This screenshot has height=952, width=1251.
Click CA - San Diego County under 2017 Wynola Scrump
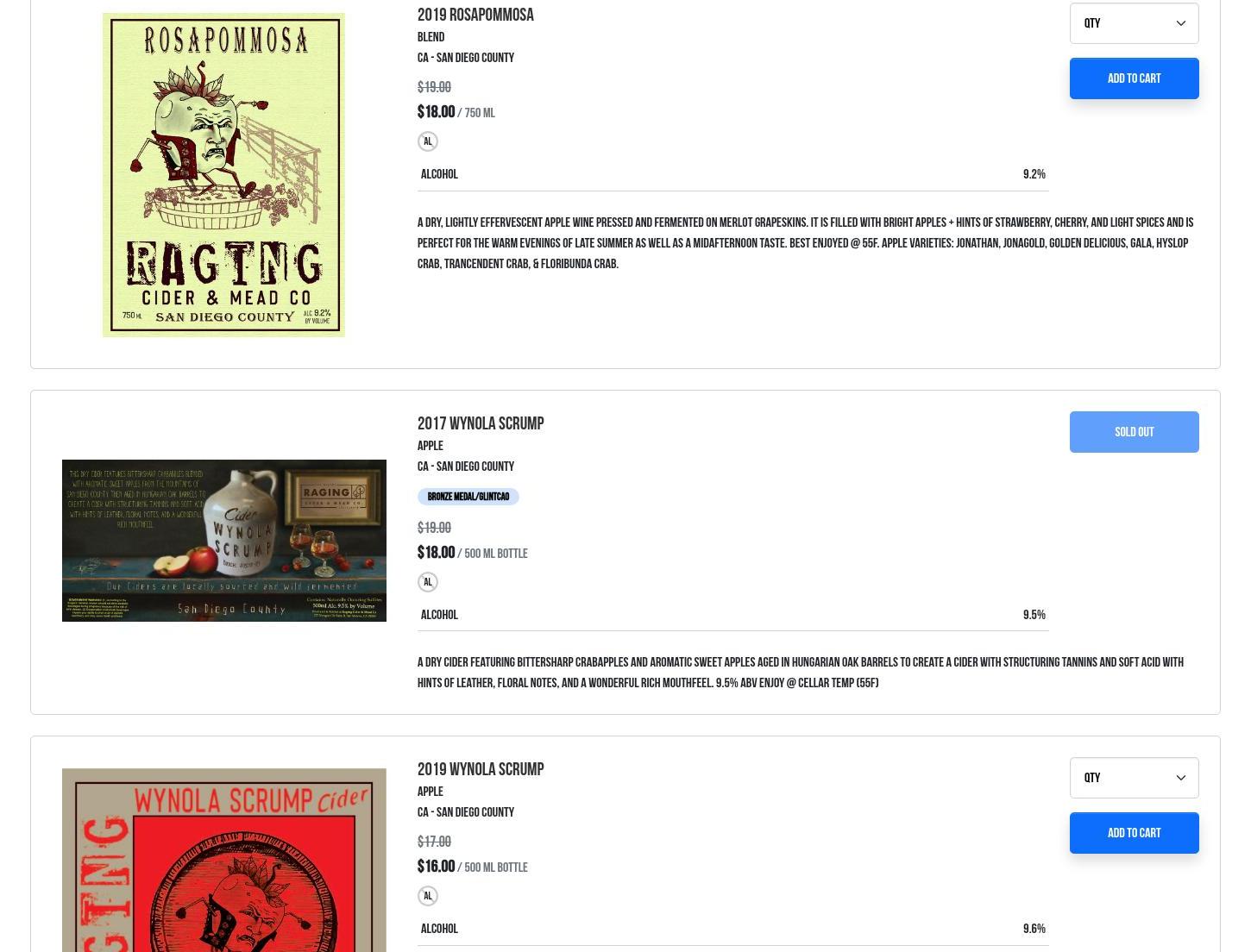466,467
